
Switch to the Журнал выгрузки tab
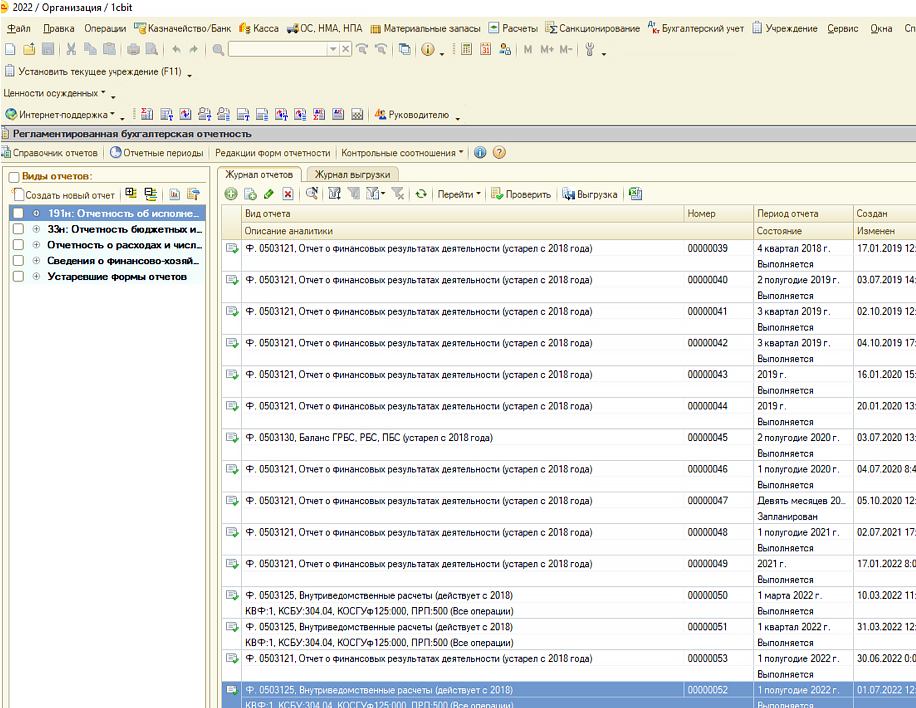click(352, 174)
